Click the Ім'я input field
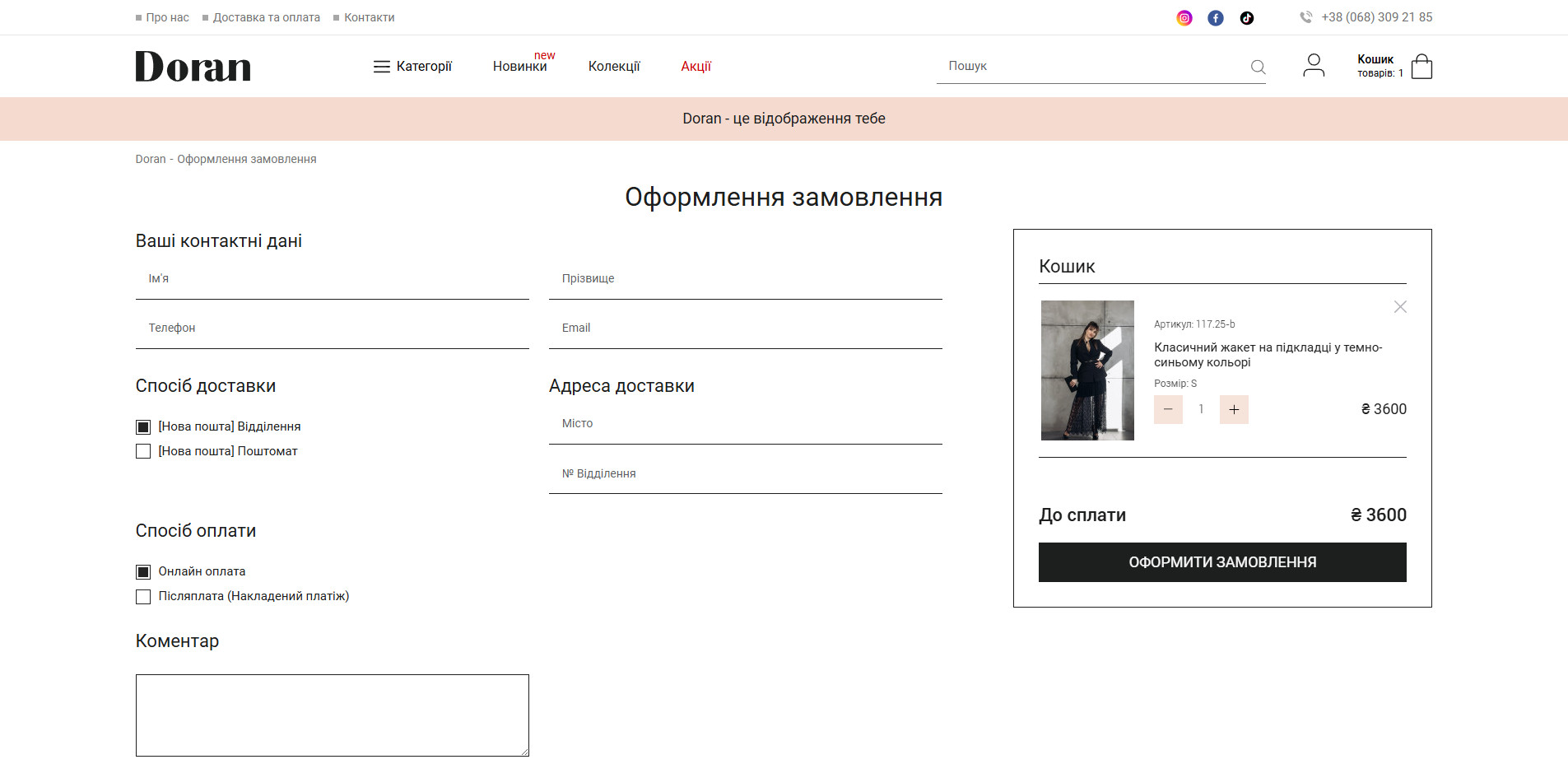The height and width of the screenshot is (778, 1568). pyautogui.click(x=332, y=279)
